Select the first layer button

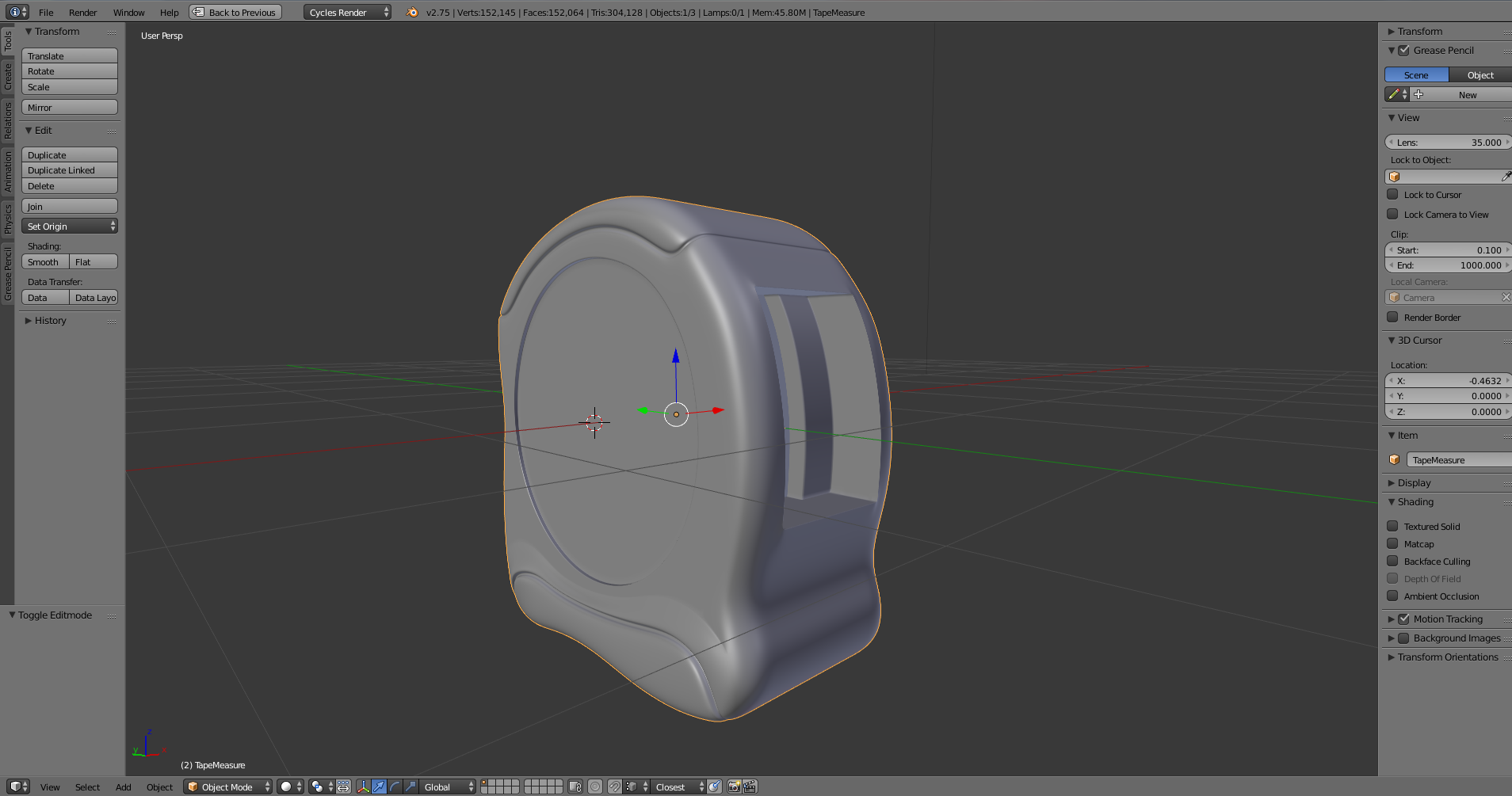click(485, 783)
